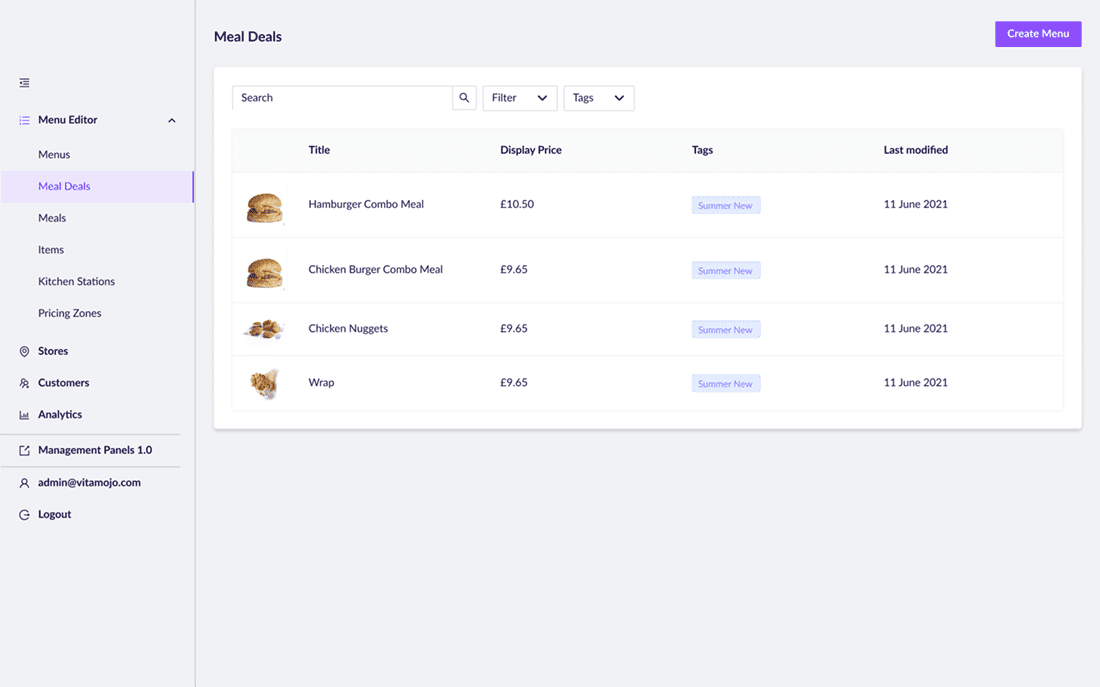Image resolution: width=1100 pixels, height=687 pixels.
Task: Open the Filter dropdown
Action: point(519,98)
